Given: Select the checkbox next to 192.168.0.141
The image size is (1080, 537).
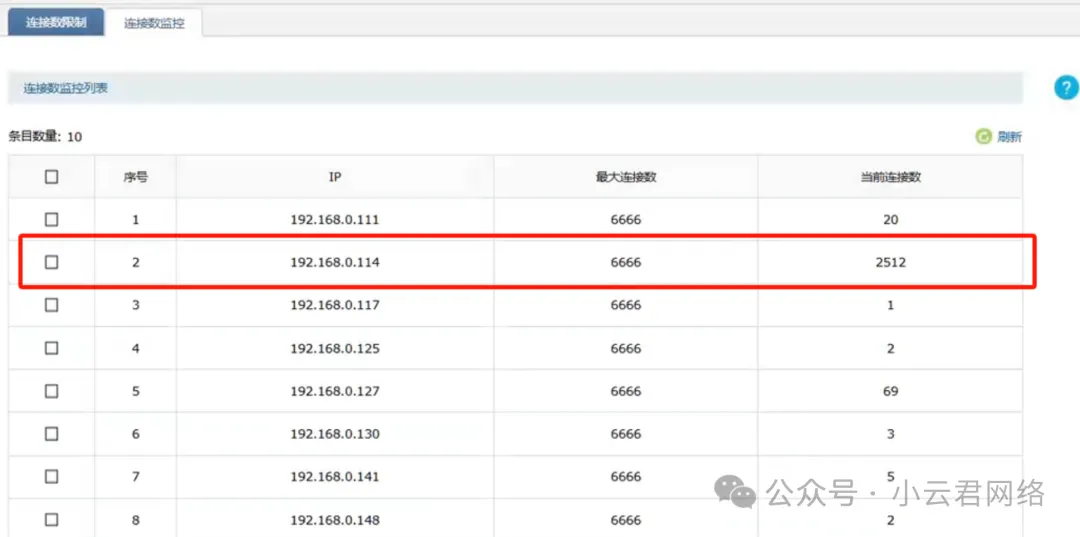Looking at the screenshot, I should pos(52,477).
